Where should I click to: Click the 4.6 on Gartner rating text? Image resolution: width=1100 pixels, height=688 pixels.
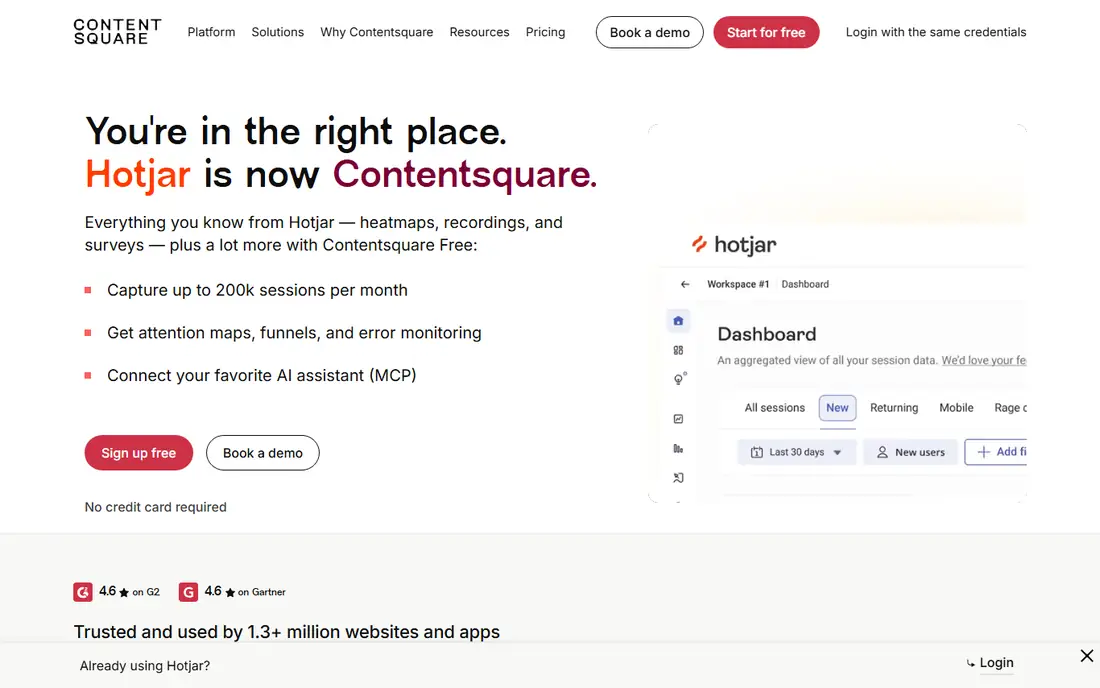tap(245, 592)
